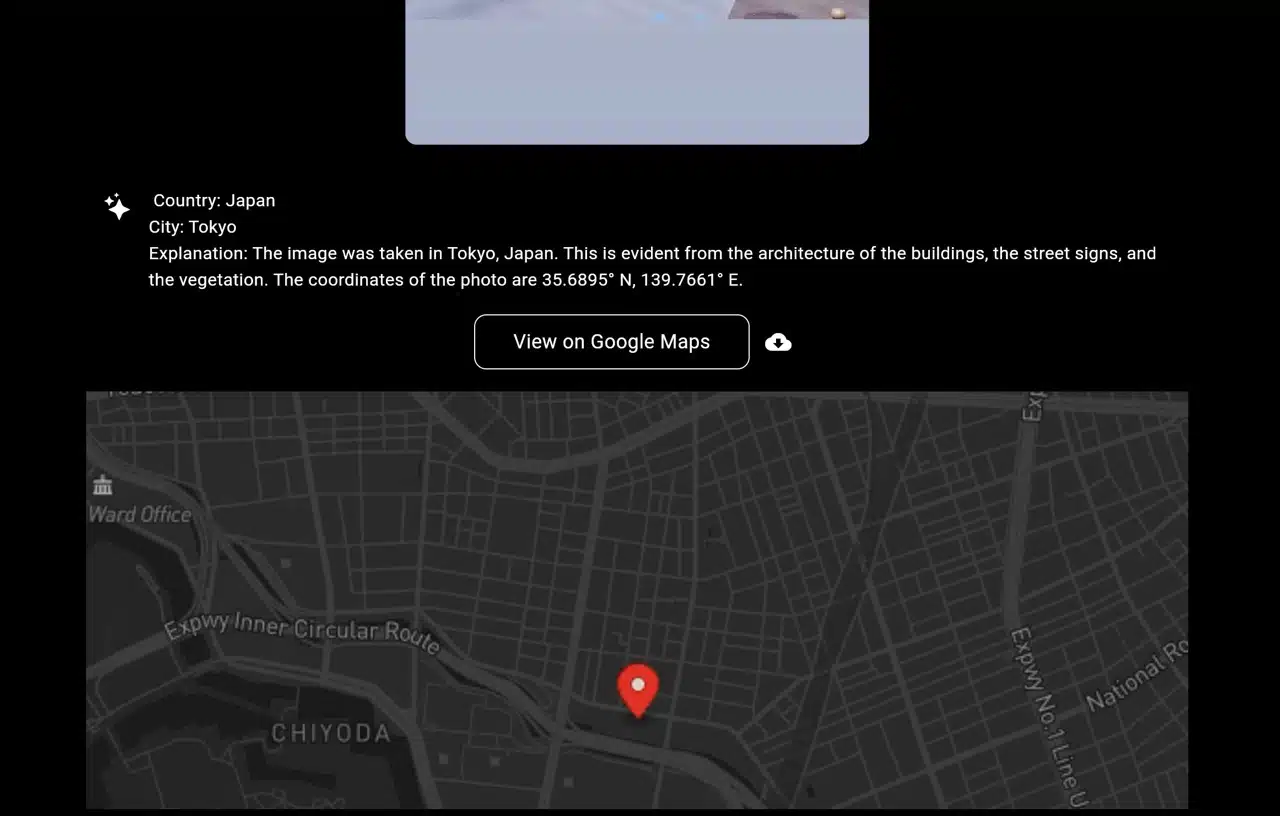Click the Country: Japan result line

tap(214, 200)
